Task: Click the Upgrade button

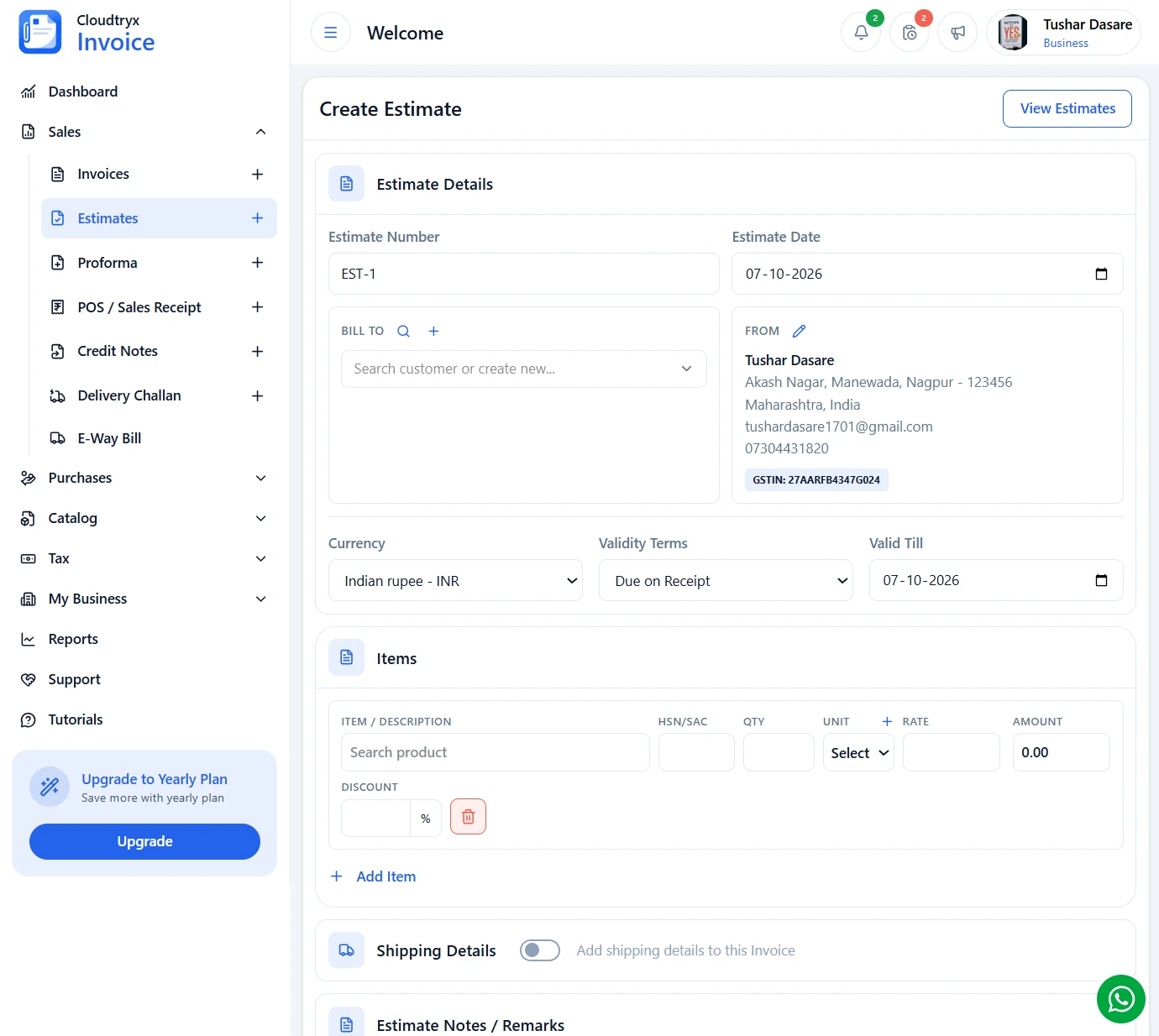Action: [x=144, y=841]
